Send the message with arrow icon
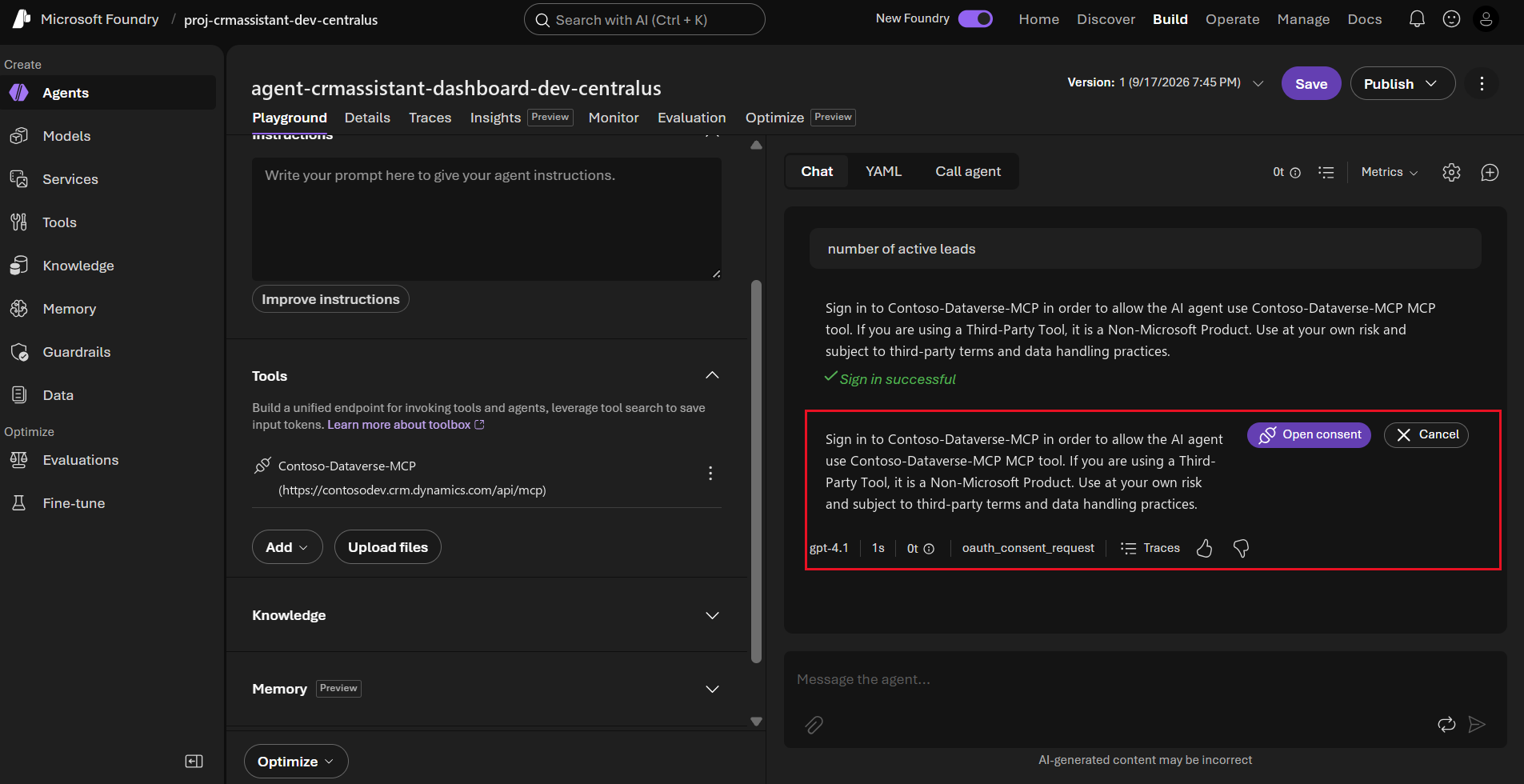1524x784 pixels. tap(1477, 725)
